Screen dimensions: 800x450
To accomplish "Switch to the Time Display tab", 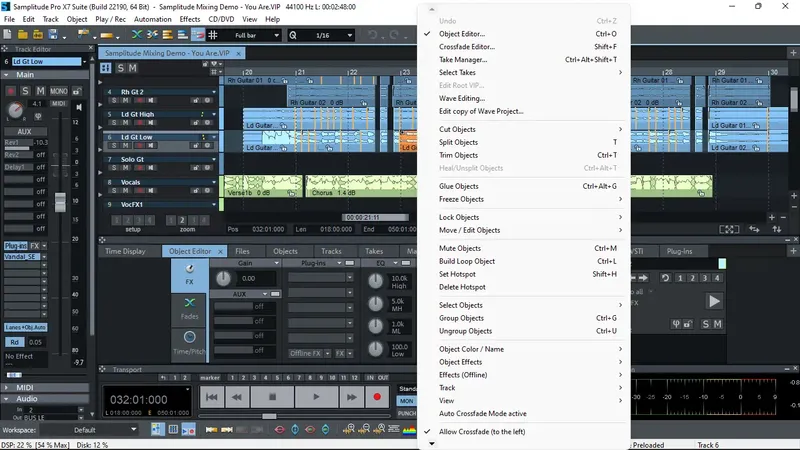I will tap(125, 251).
